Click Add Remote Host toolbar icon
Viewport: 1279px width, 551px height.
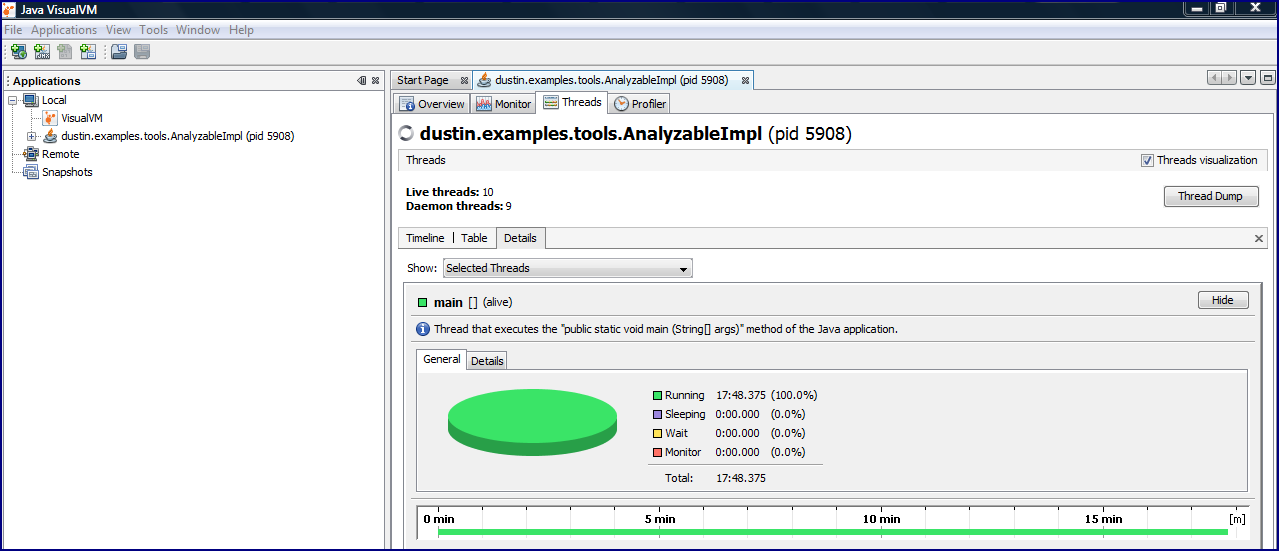pos(19,52)
